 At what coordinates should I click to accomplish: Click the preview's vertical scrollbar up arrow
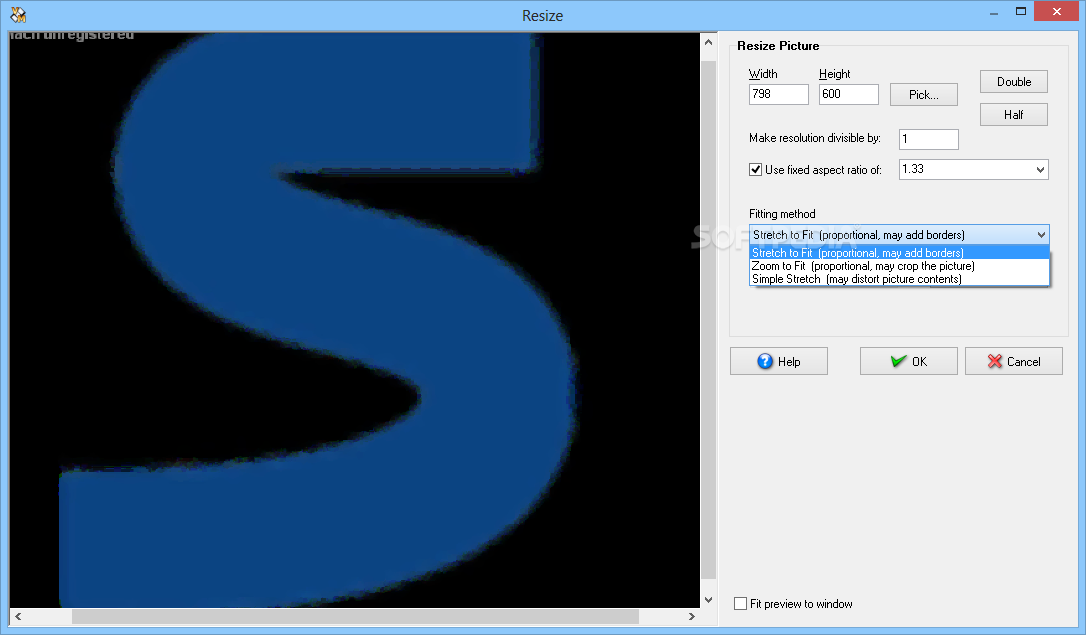click(x=708, y=42)
